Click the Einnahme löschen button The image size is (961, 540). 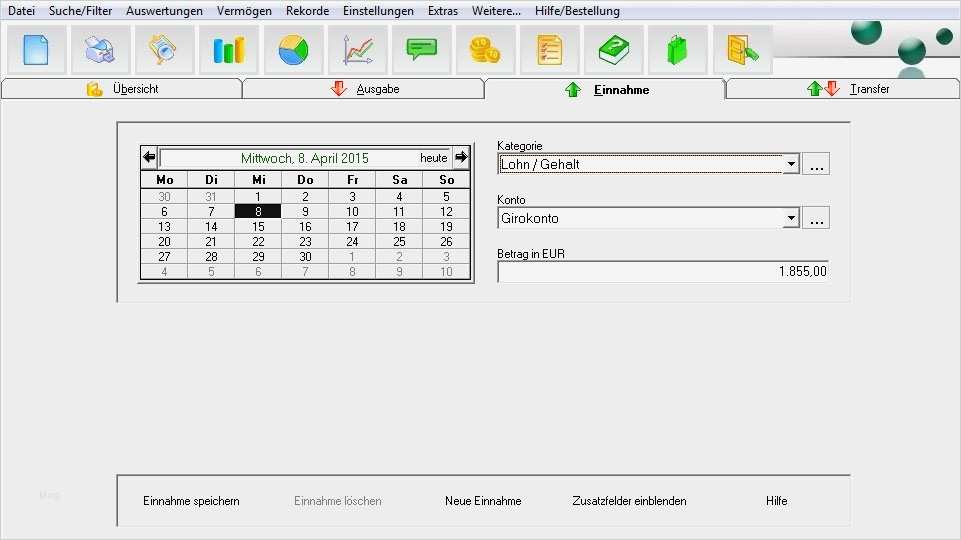pyautogui.click(x=338, y=501)
